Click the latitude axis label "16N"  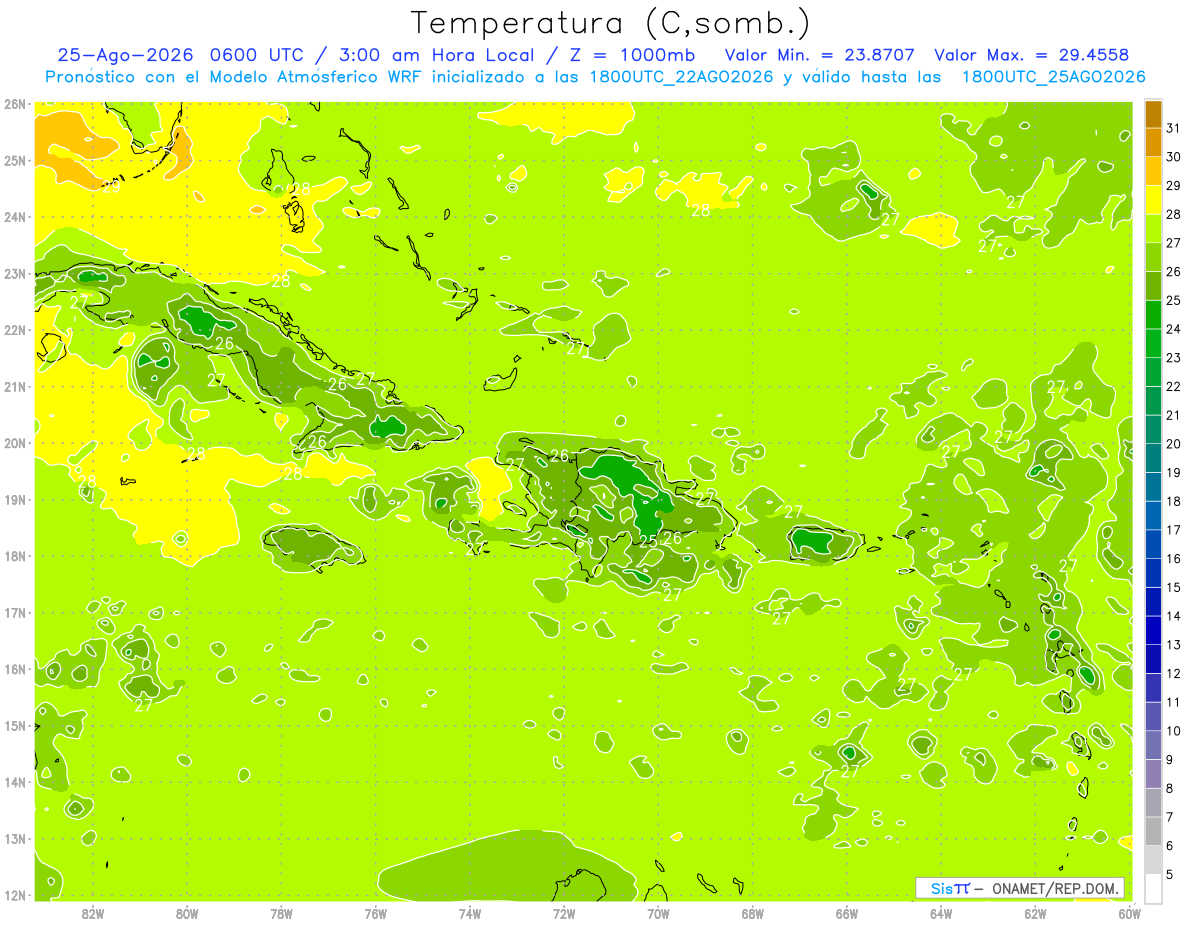coord(14,669)
